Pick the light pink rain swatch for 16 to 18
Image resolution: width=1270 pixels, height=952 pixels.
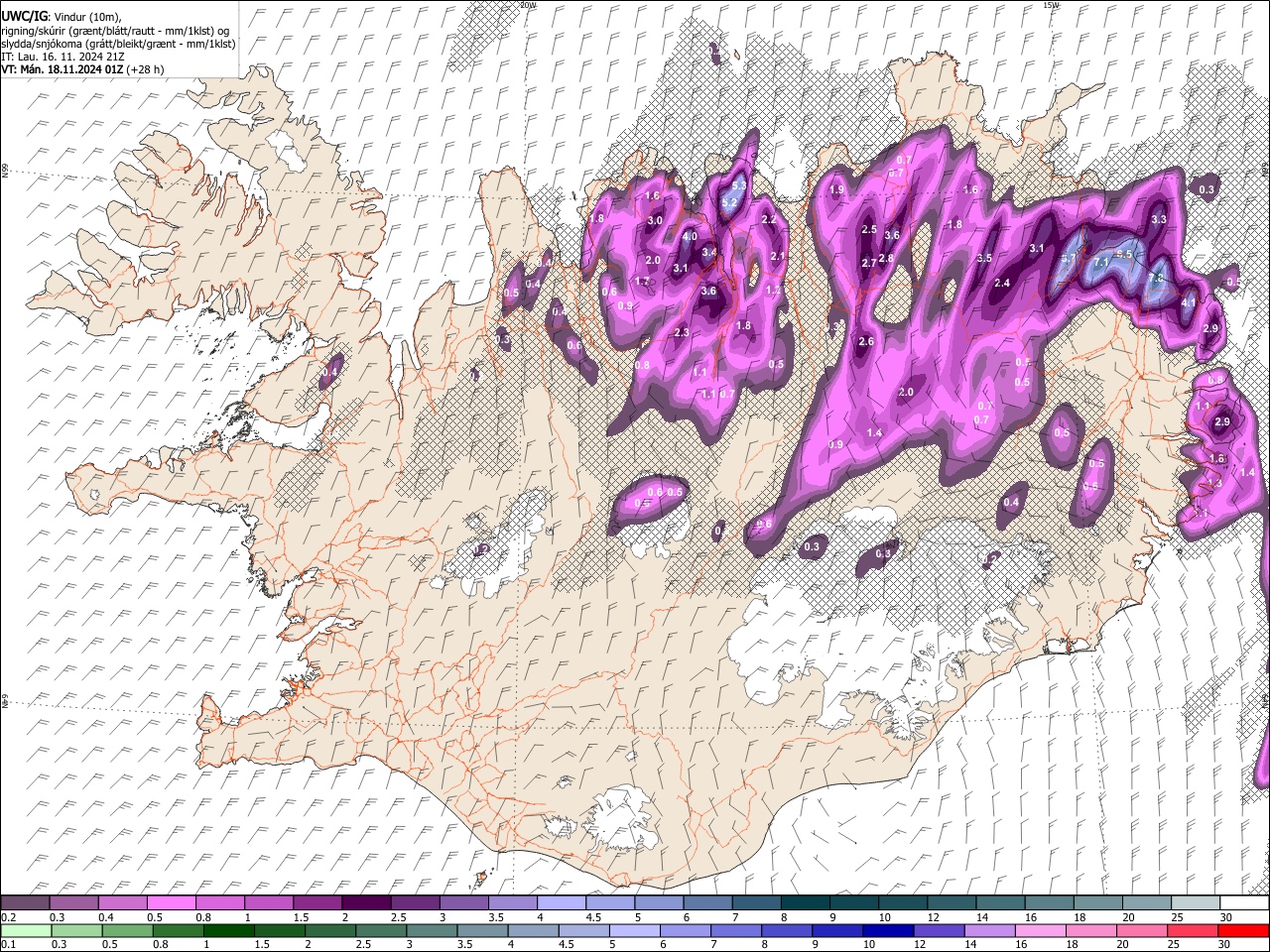click(1039, 930)
